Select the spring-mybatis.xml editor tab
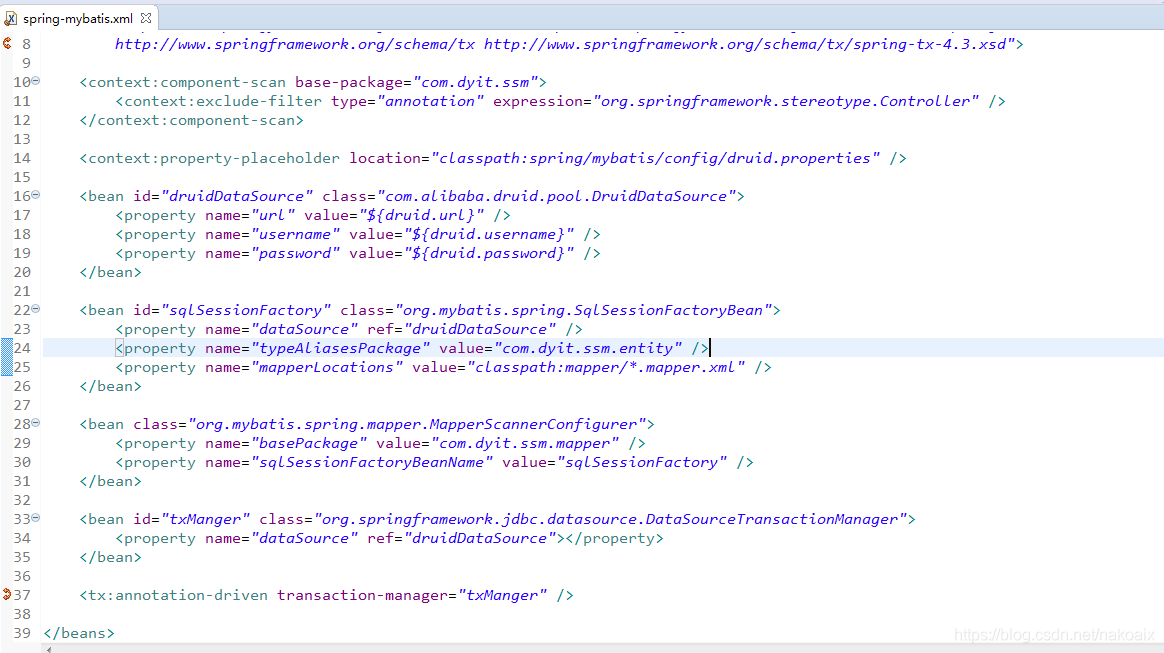 [78, 18]
